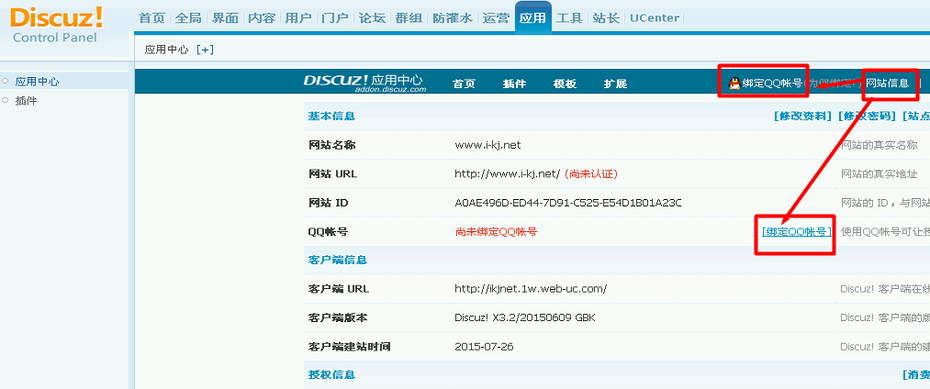
Task: Go to app center 插件 tab
Action: (x=514, y=84)
